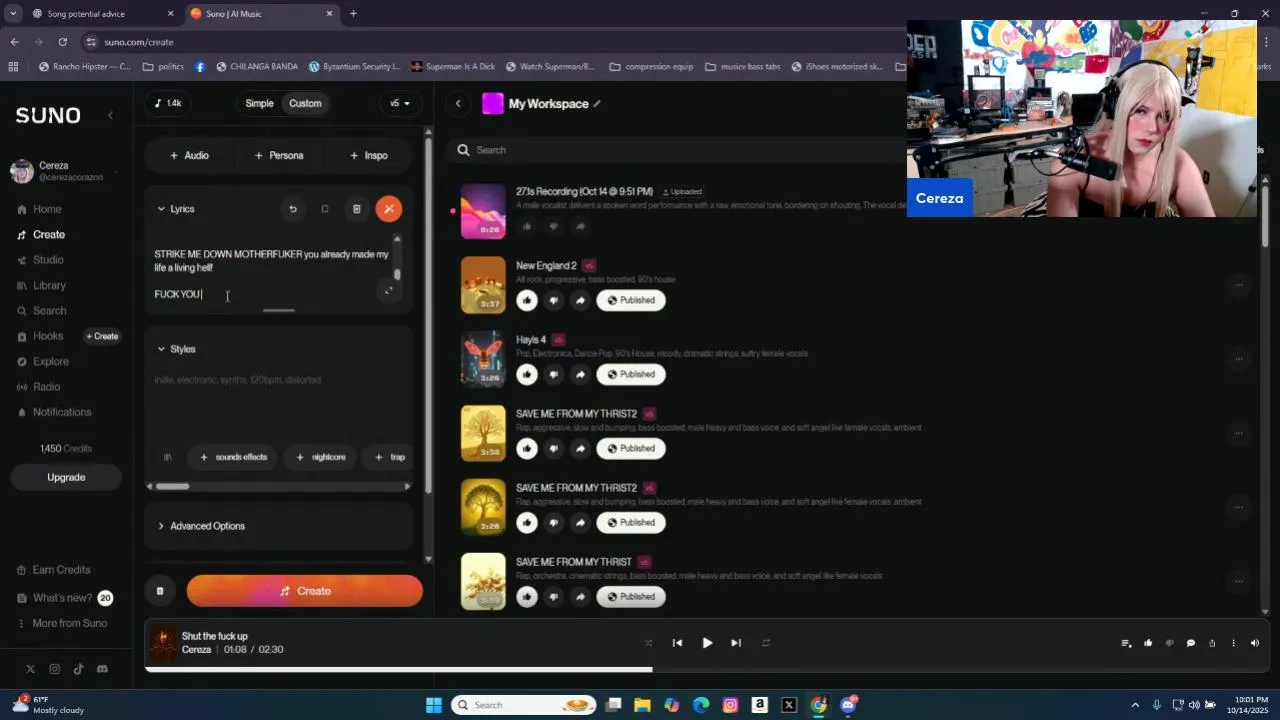Click the copy lyrics icon

coord(325,209)
